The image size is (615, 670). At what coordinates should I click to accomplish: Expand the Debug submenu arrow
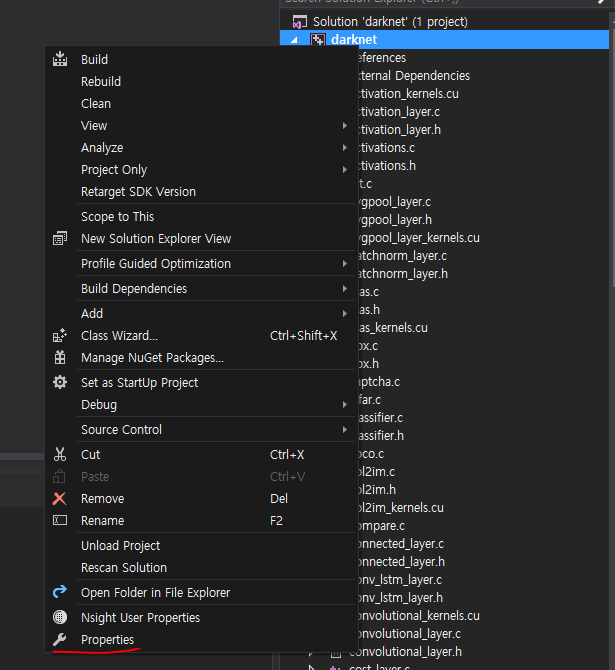coord(344,404)
